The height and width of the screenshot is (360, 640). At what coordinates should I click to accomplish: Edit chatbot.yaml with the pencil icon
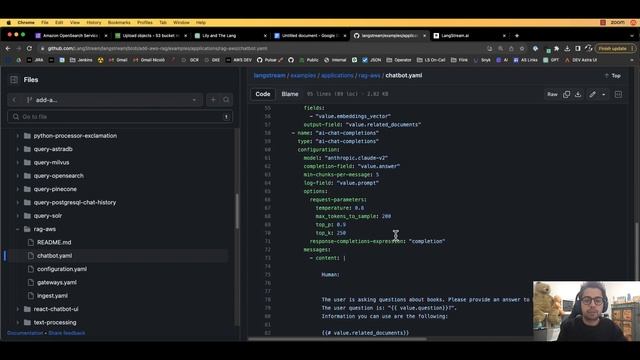(x=592, y=94)
